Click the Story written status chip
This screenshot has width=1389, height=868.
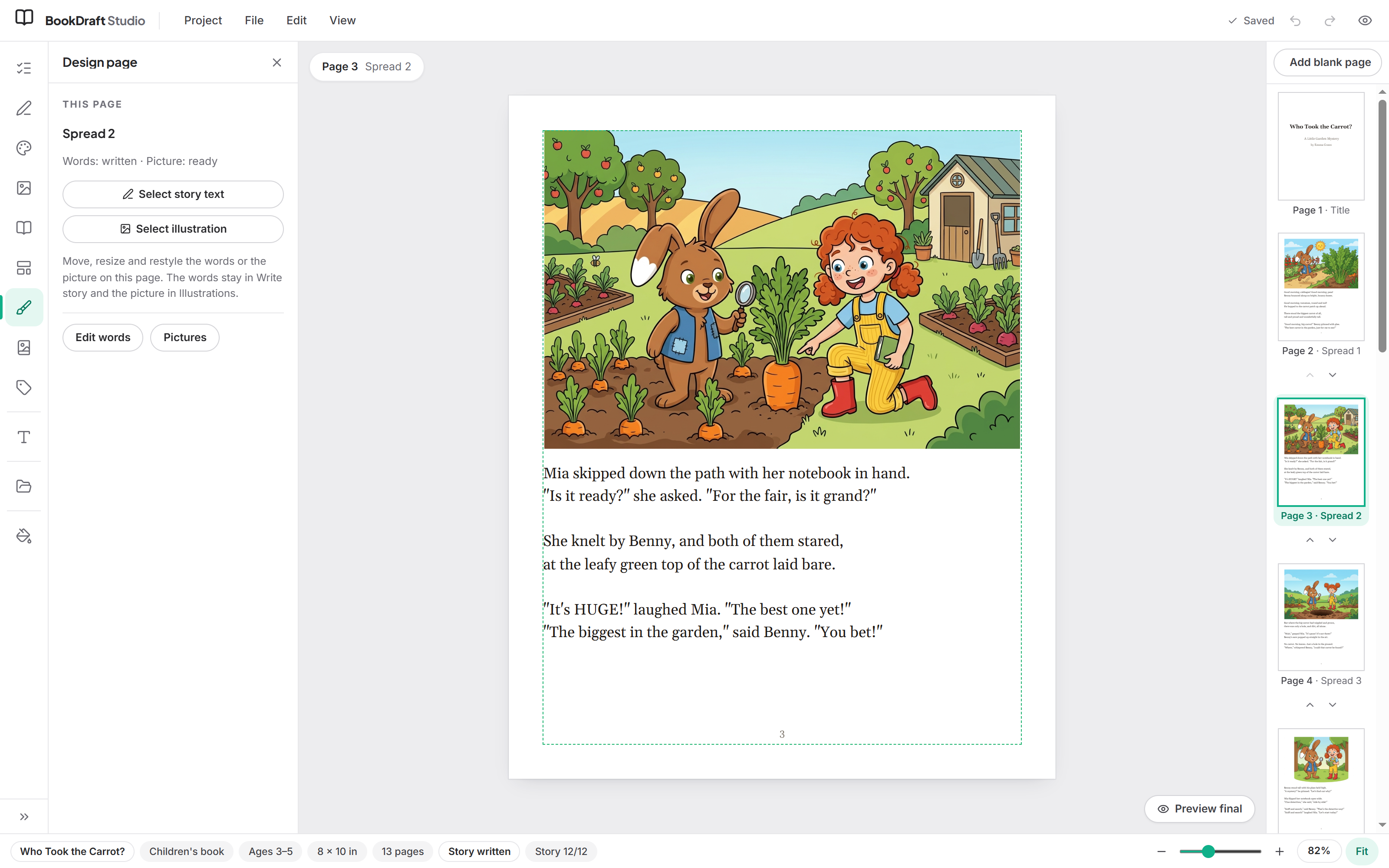tap(479, 852)
